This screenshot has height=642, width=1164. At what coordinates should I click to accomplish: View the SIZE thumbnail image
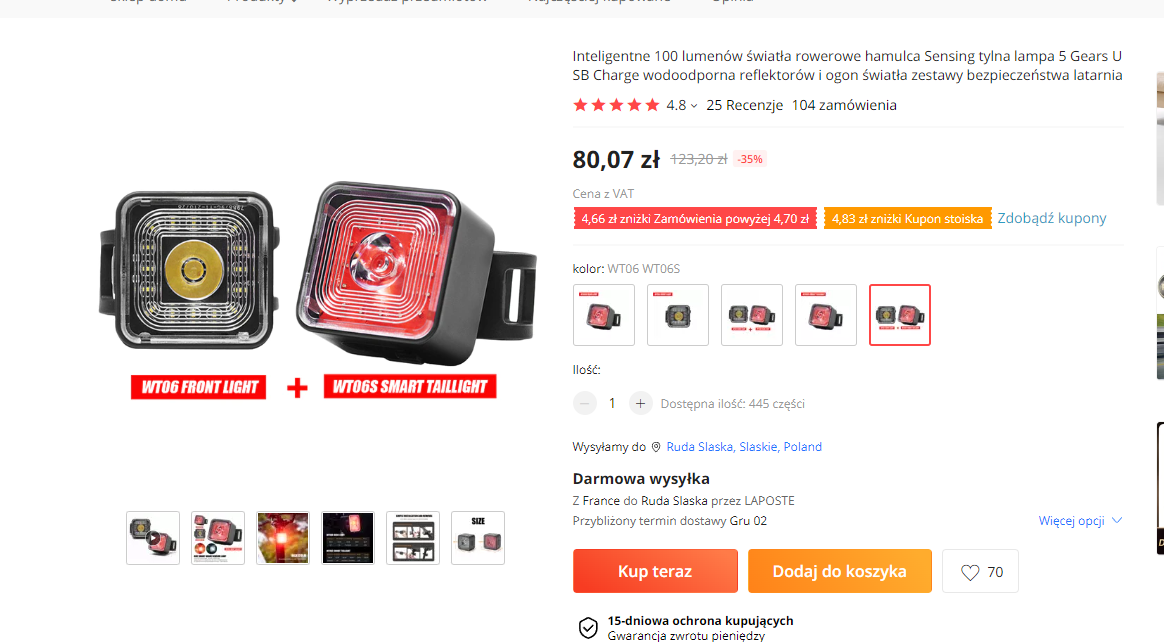pyautogui.click(x=478, y=538)
